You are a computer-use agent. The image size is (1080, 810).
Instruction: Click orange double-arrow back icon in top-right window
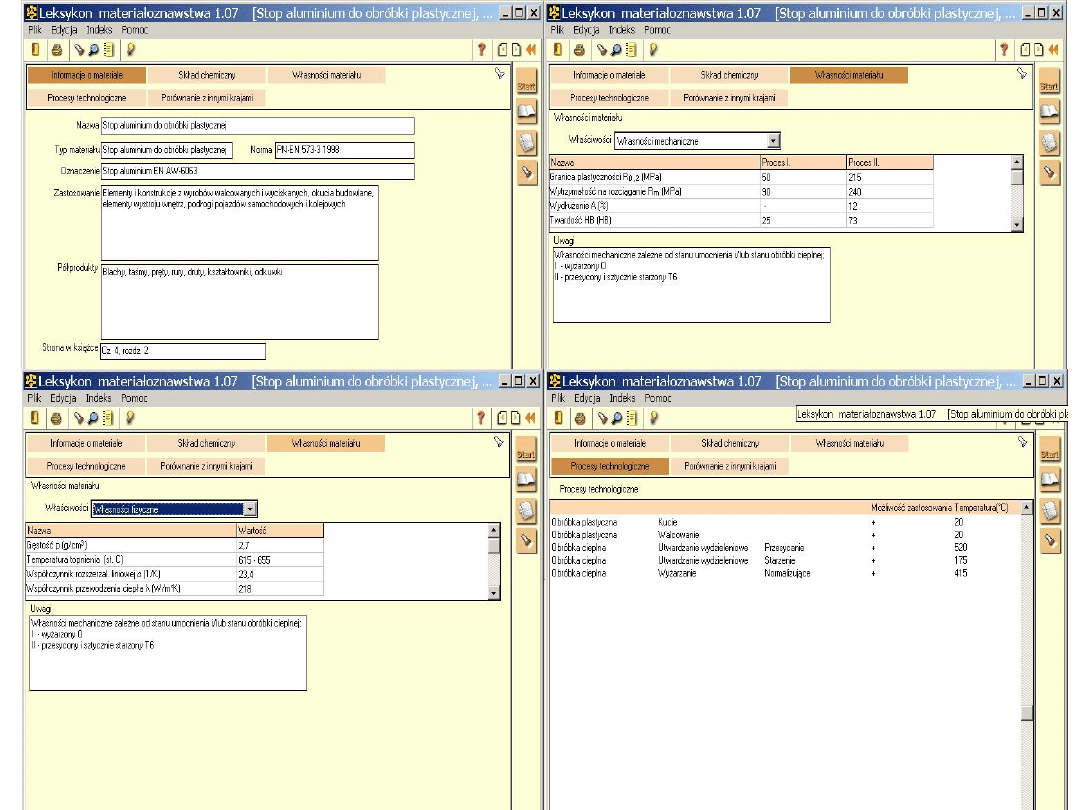(x=1055, y=49)
